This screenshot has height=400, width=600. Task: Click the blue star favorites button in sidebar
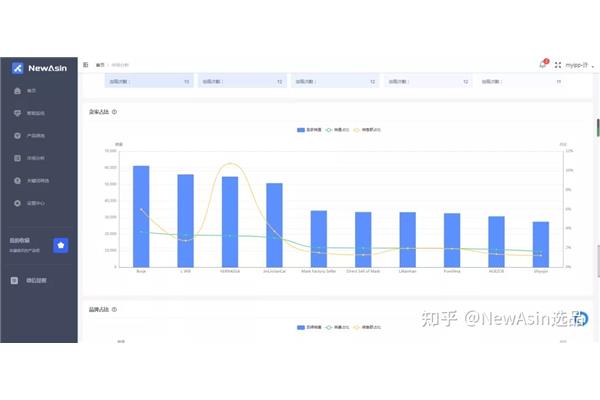[61, 245]
